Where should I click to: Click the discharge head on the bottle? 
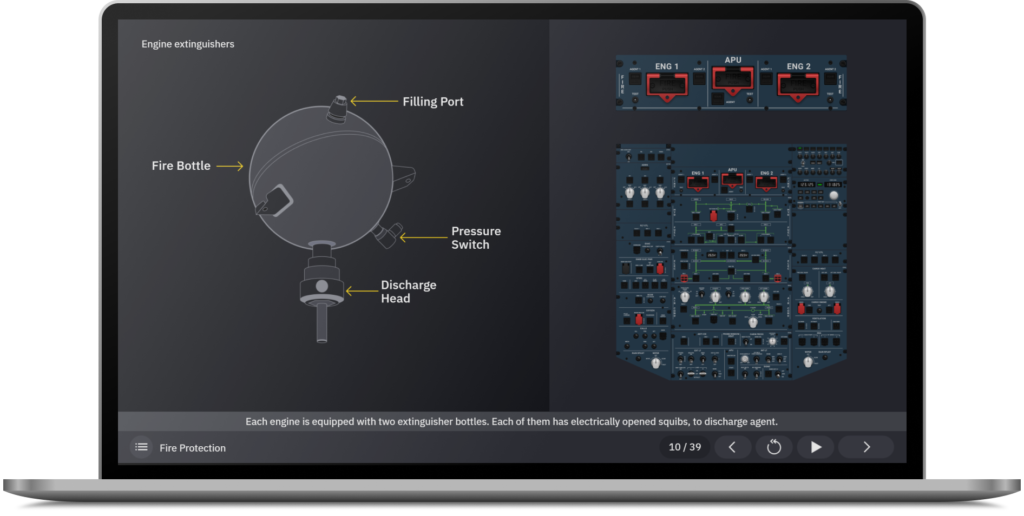321,291
